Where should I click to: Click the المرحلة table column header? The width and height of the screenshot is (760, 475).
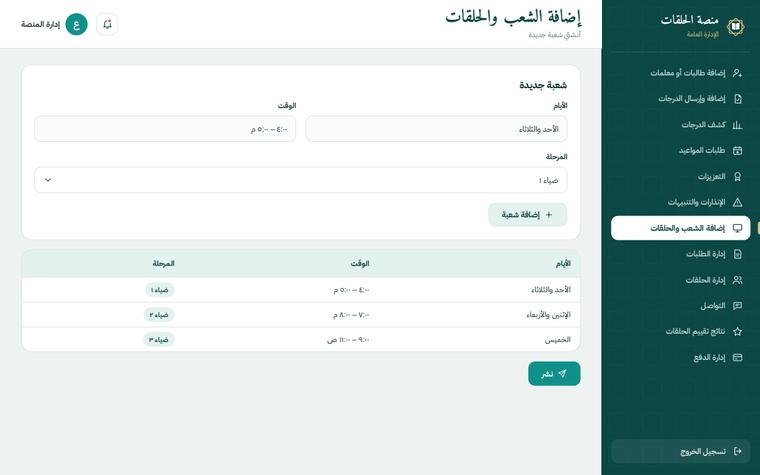pos(163,264)
